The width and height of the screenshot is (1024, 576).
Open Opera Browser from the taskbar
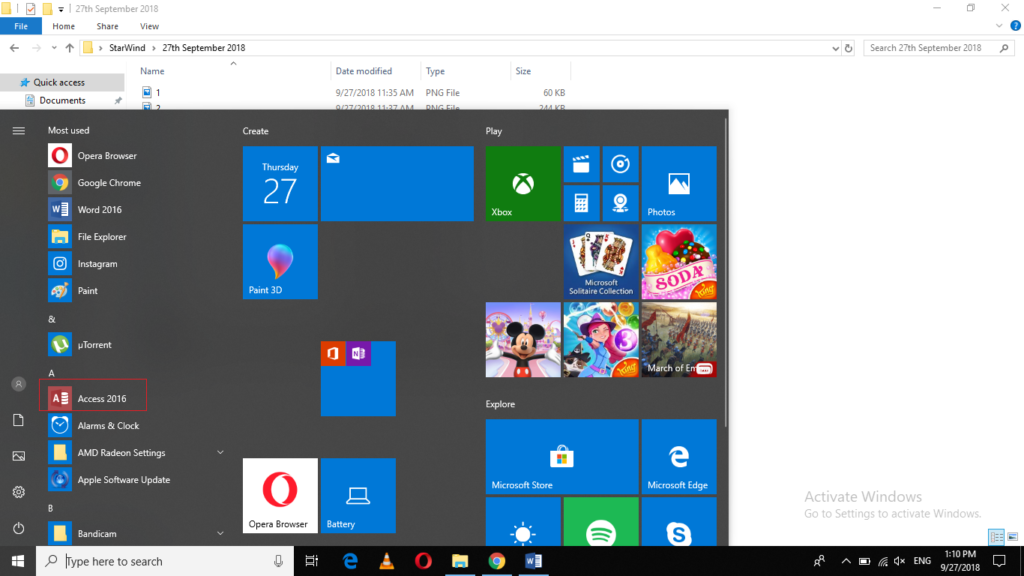tap(422, 561)
